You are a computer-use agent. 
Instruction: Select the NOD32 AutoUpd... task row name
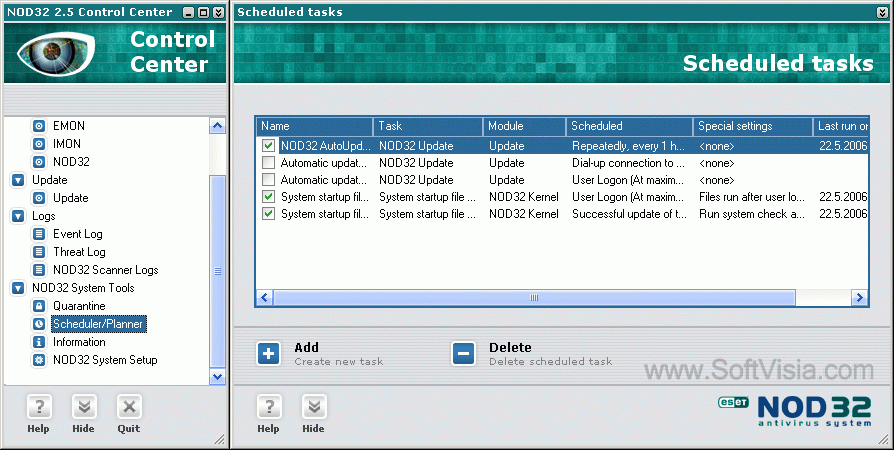(326, 146)
